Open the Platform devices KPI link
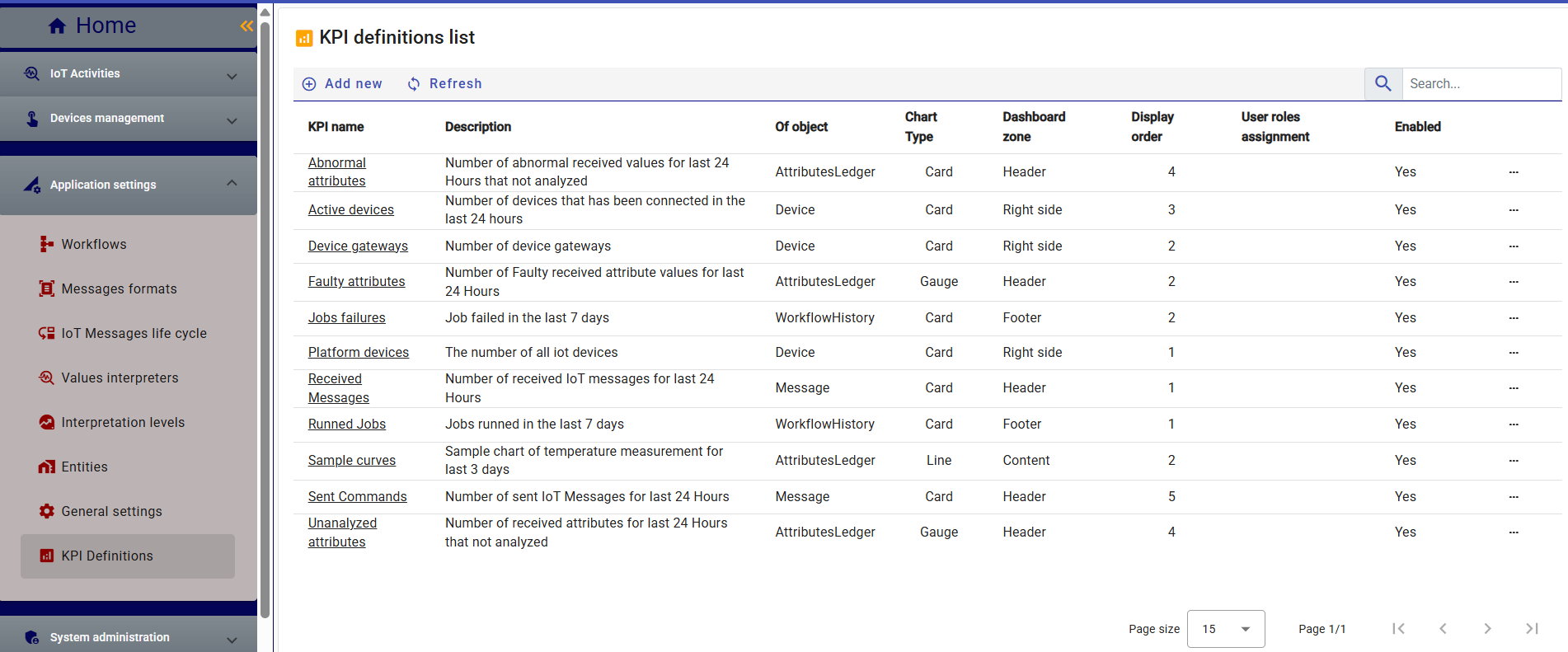The image size is (1568, 652). pos(358,352)
